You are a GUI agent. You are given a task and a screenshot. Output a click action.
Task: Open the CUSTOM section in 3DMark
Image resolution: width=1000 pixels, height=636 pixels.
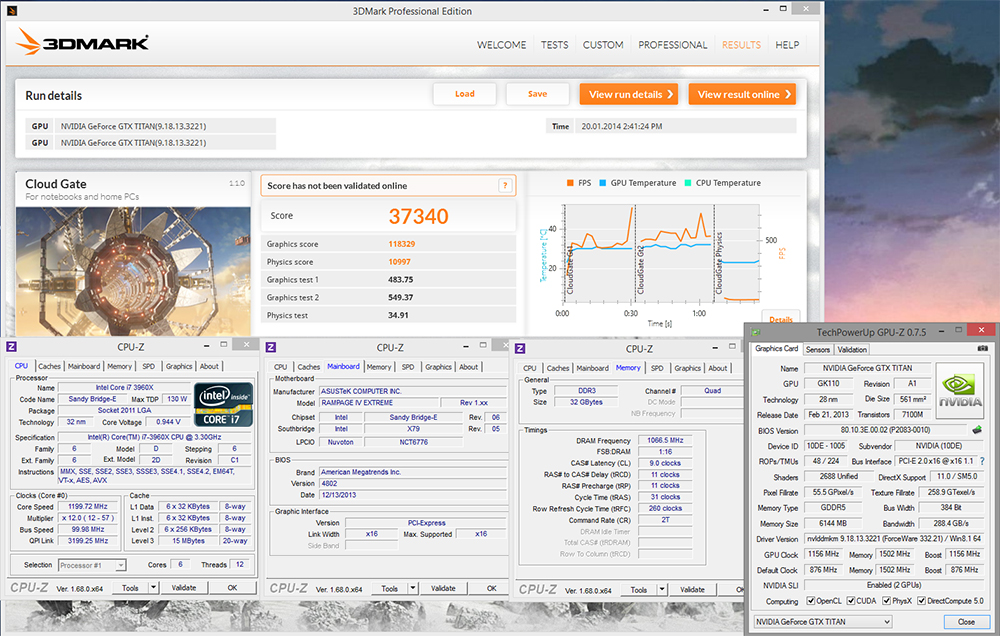(x=603, y=45)
